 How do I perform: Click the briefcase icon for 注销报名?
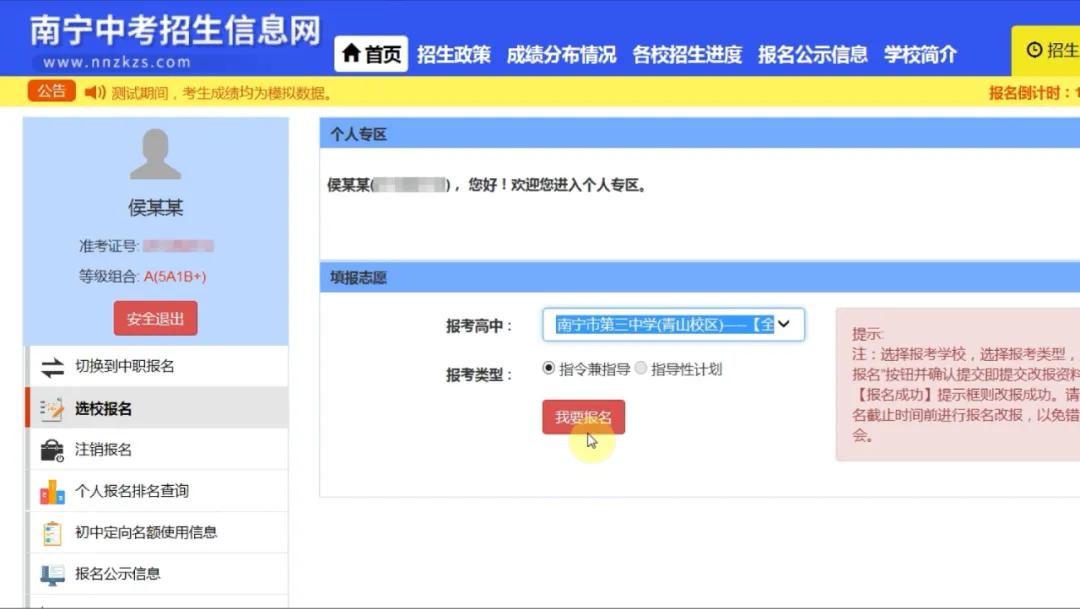tap(52, 451)
